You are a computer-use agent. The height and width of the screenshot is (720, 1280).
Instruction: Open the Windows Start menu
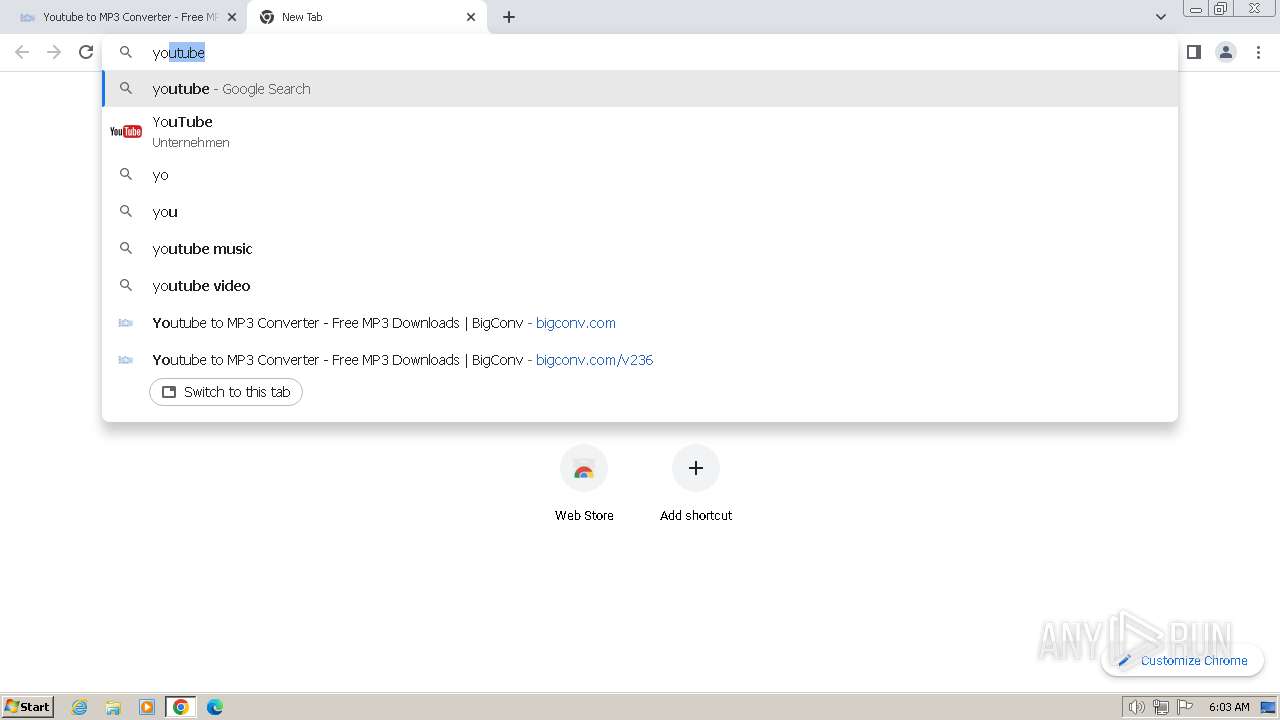click(28, 706)
